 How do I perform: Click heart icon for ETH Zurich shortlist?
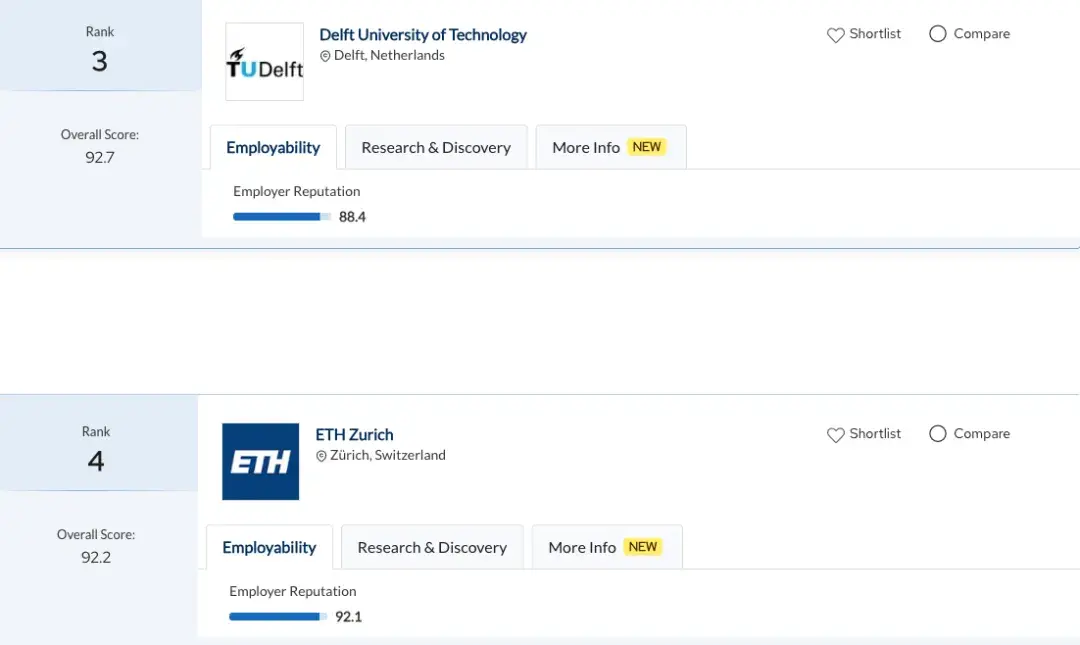836,435
